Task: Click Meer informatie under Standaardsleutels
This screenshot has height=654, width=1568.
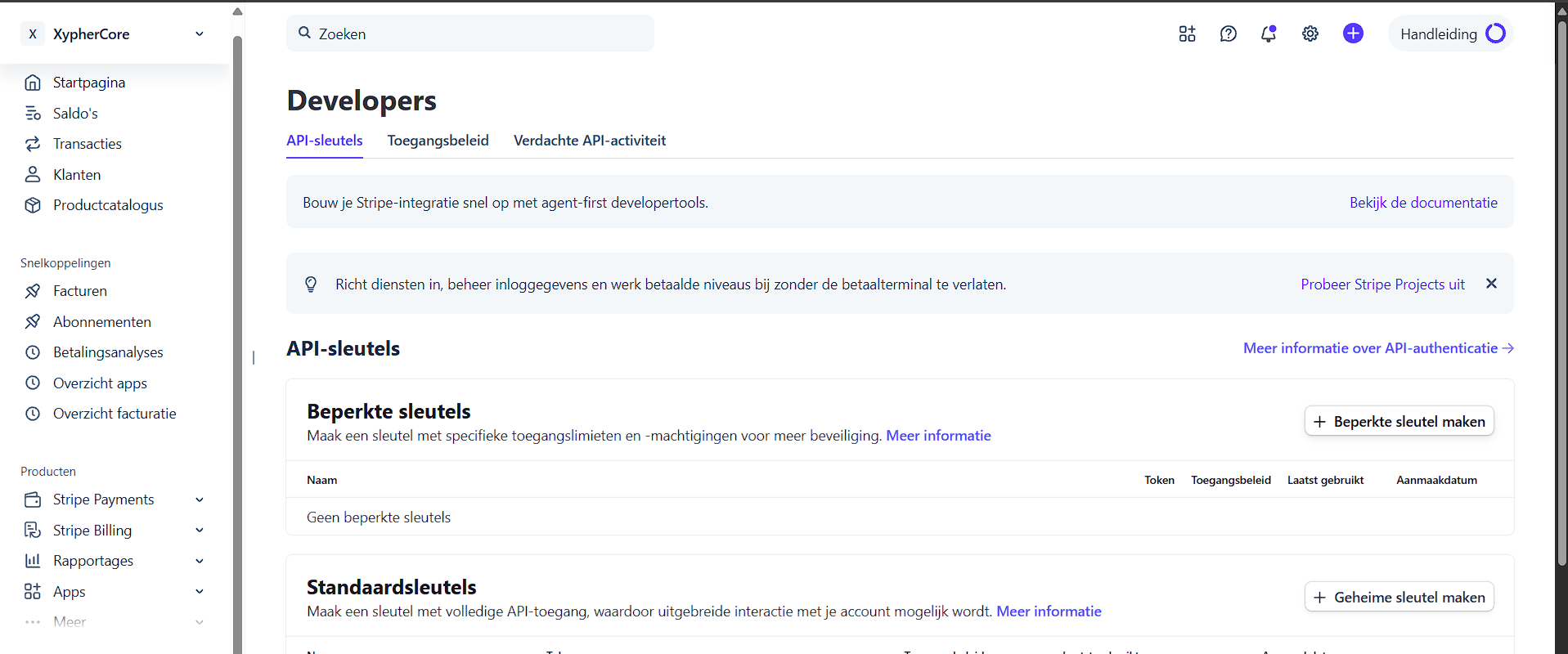Action: click(x=1049, y=611)
